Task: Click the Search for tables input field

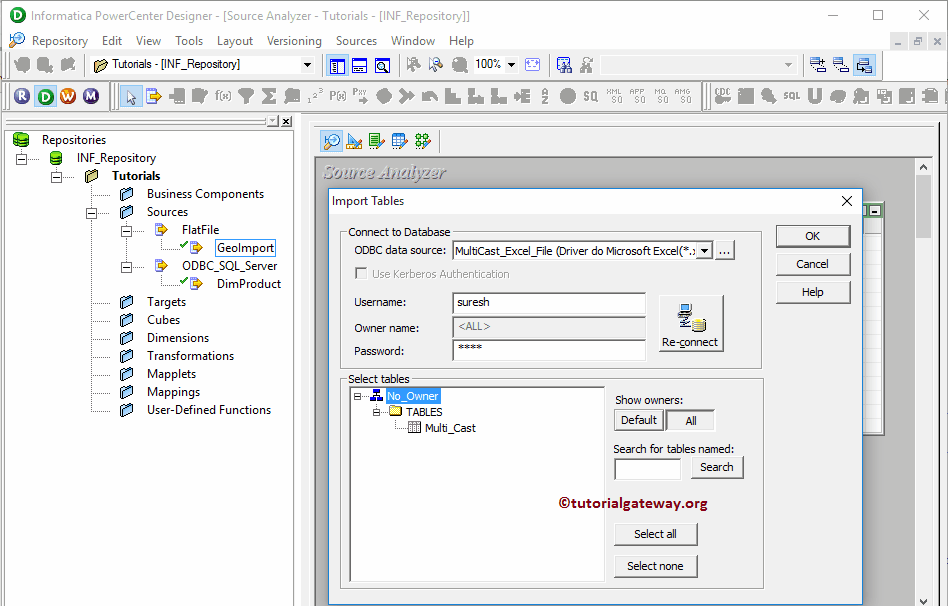Action: point(647,467)
